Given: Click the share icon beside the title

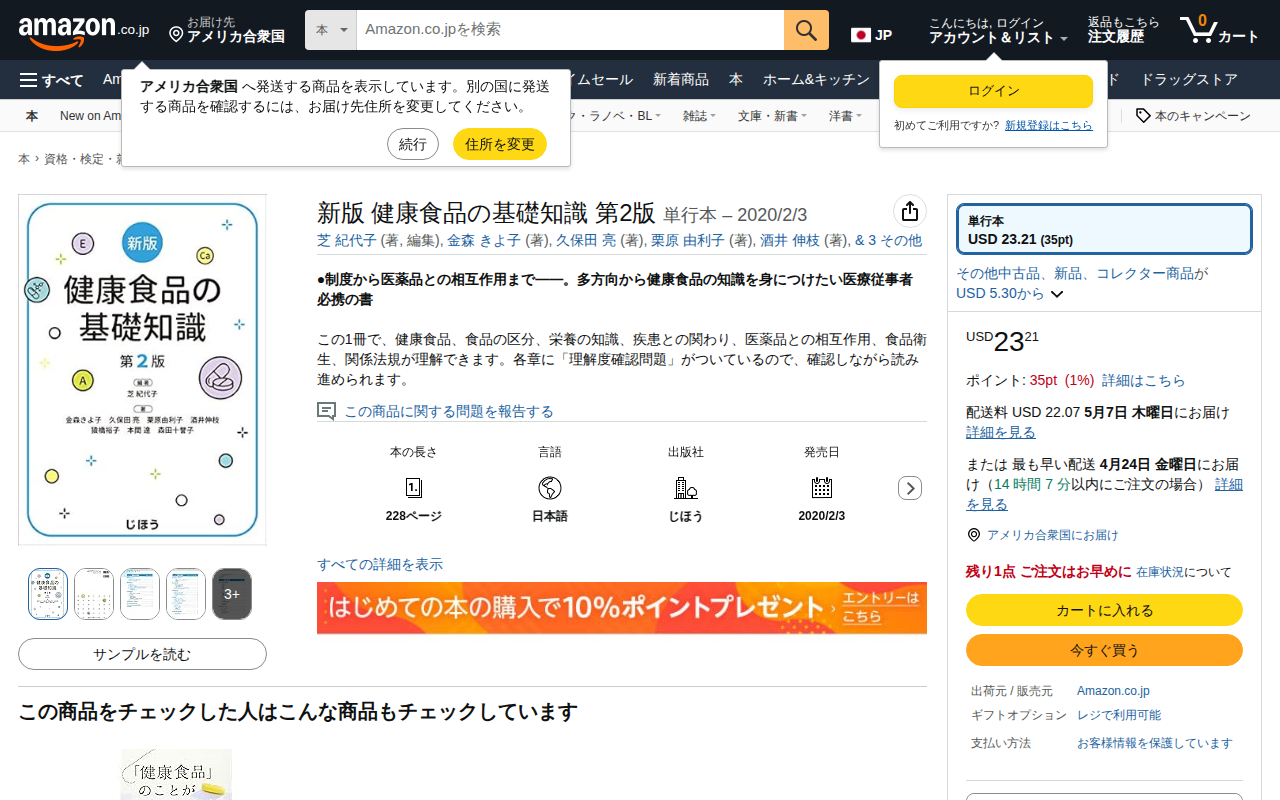Looking at the screenshot, I should point(909,211).
